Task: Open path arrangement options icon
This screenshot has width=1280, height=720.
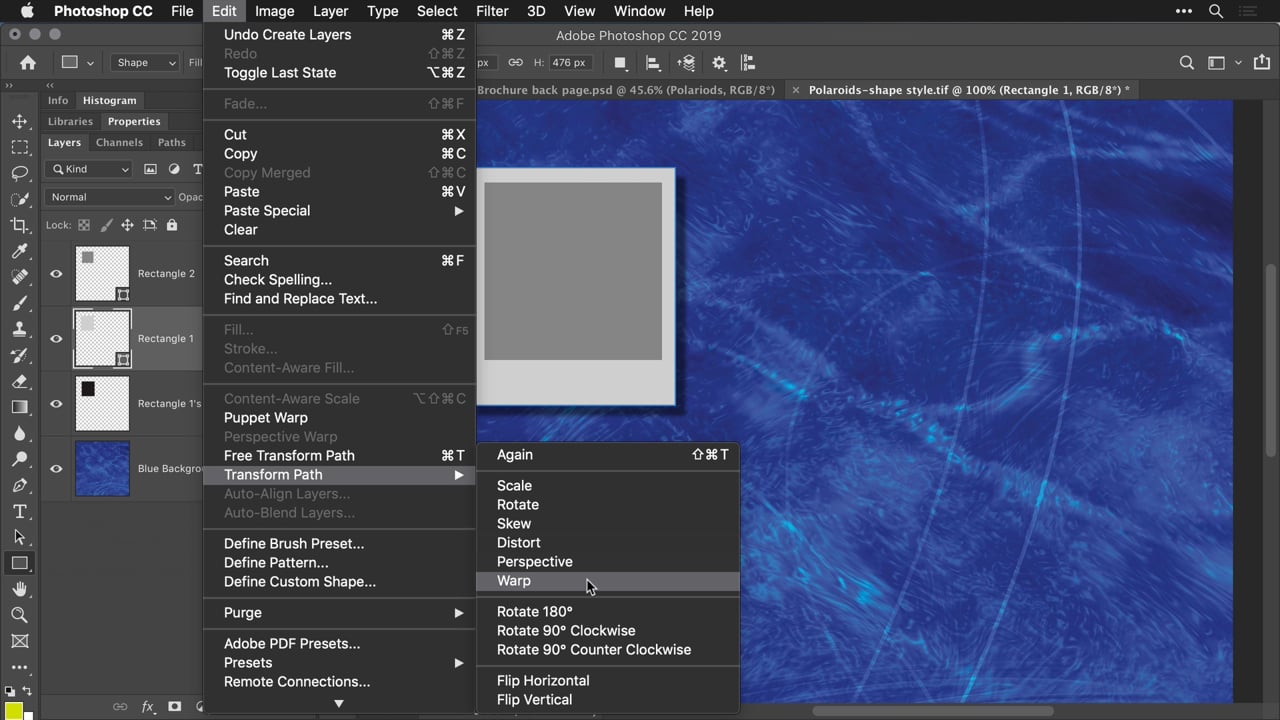Action: (686, 62)
